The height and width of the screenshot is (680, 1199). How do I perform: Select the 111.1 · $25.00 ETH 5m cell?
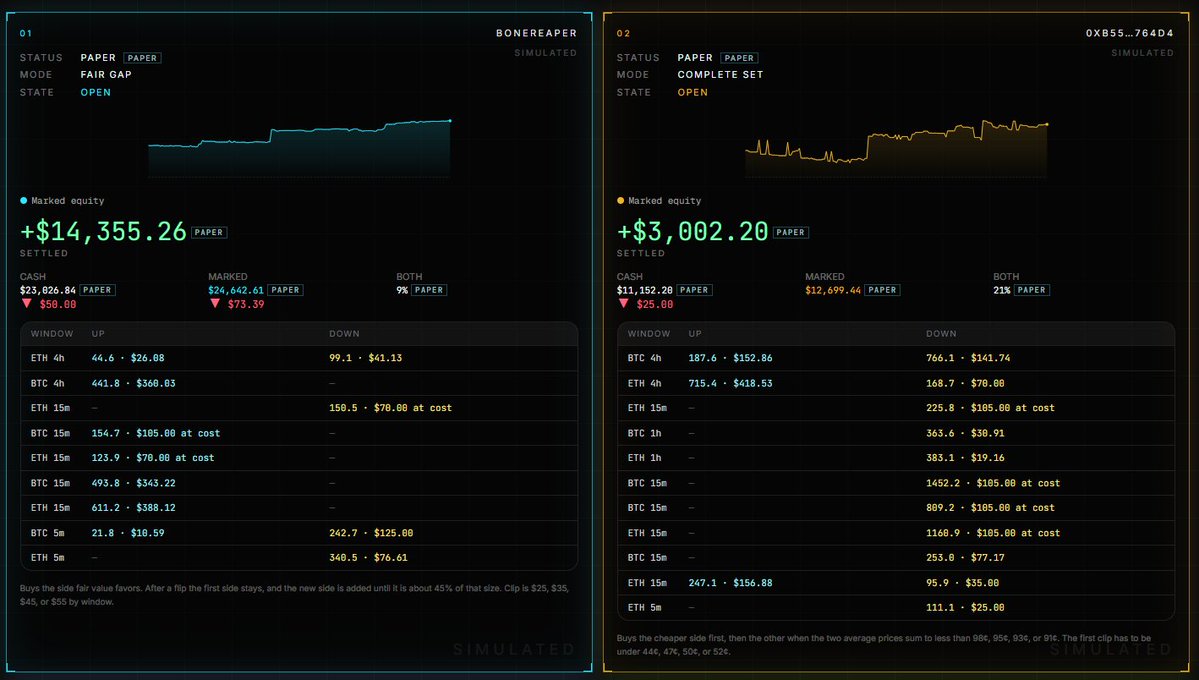(966, 607)
